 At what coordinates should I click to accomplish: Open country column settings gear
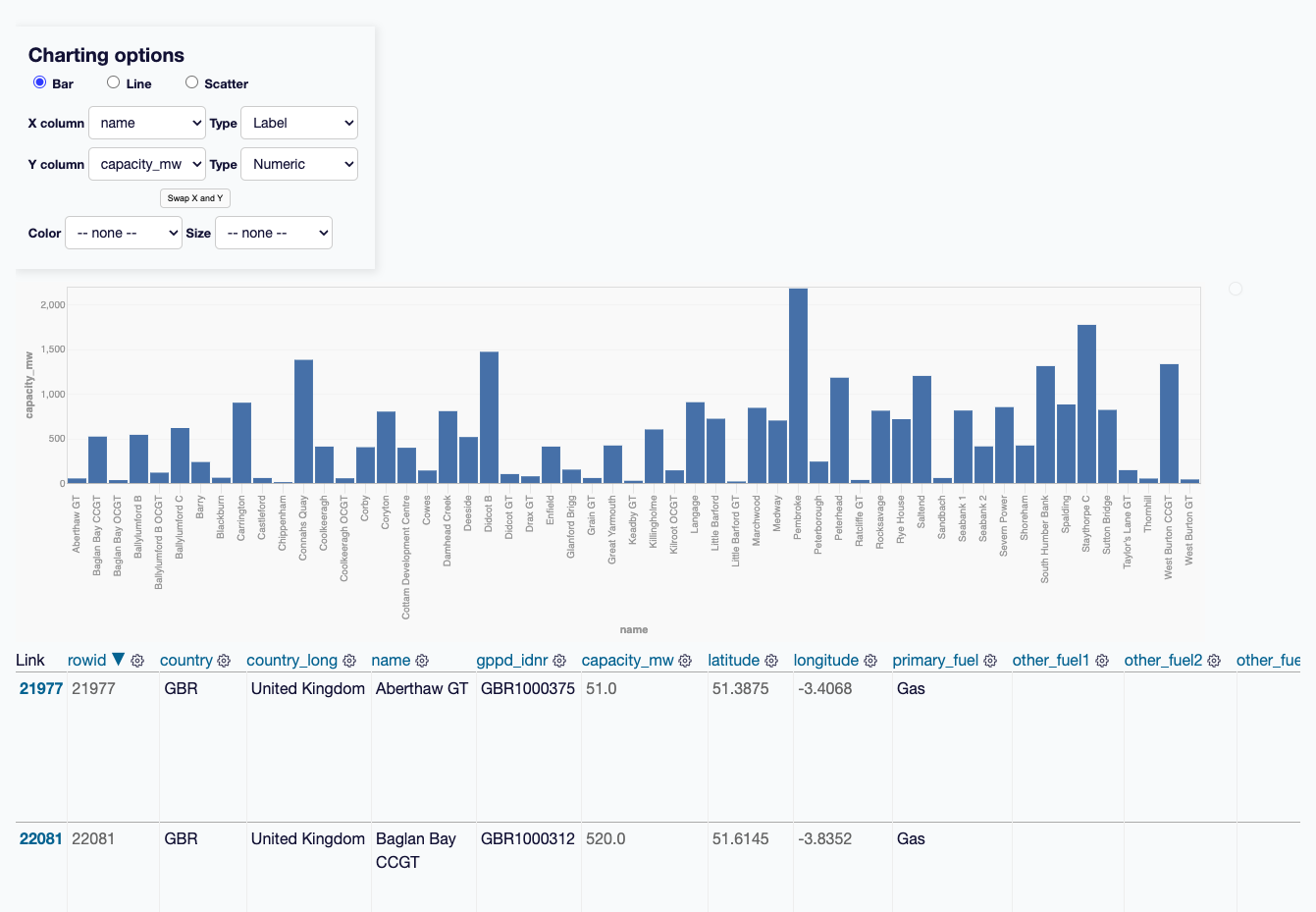point(224,661)
